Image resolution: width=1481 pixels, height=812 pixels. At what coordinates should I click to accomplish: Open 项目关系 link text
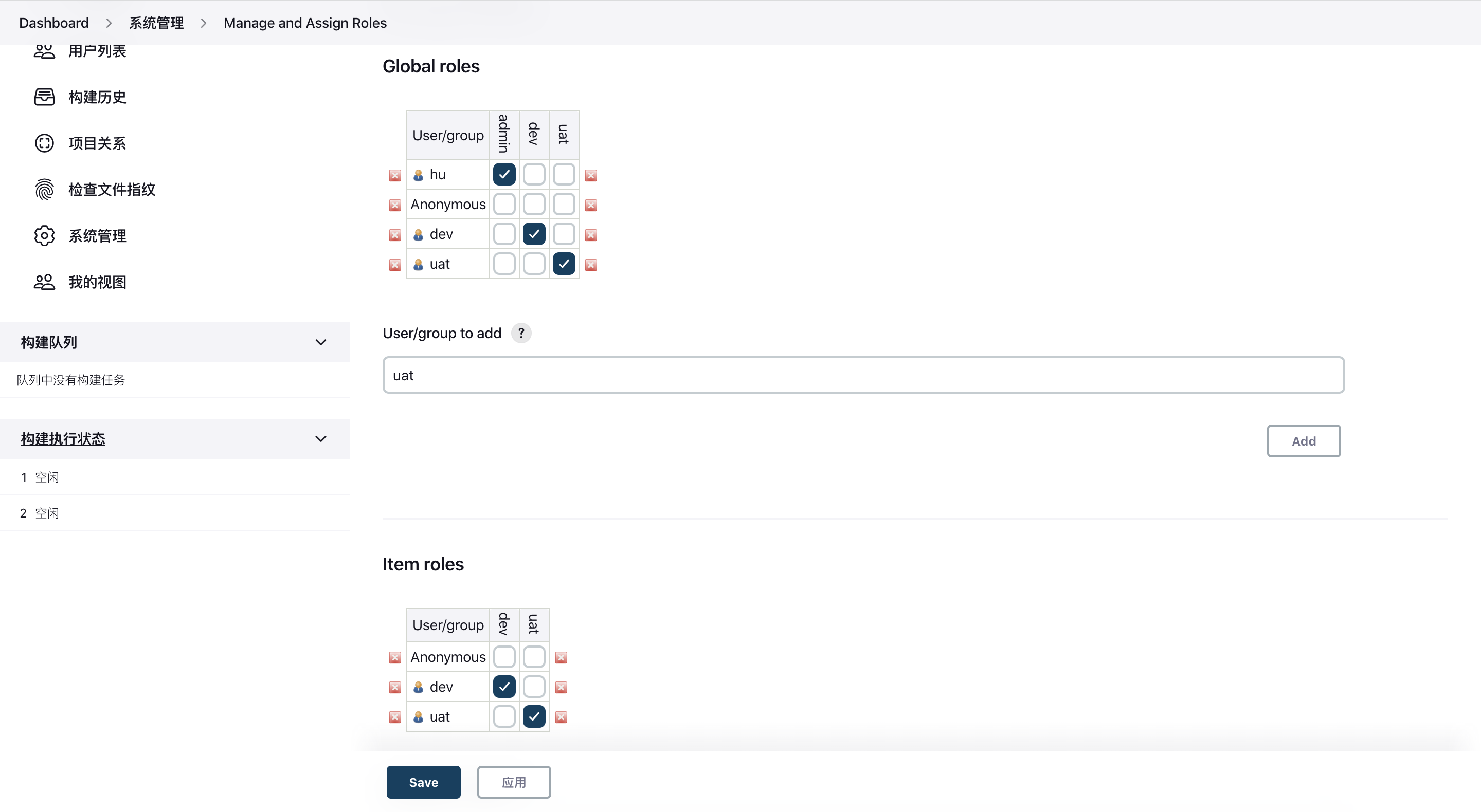[x=97, y=143]
